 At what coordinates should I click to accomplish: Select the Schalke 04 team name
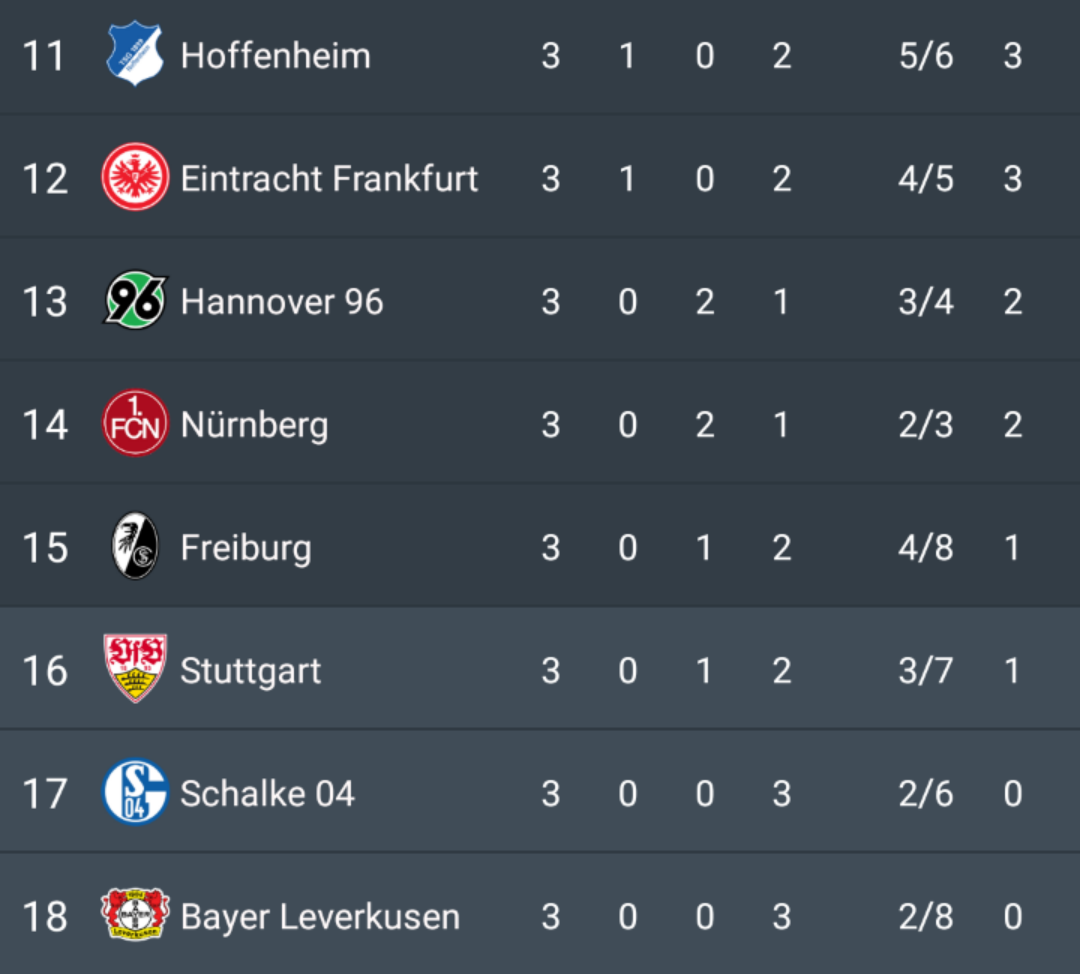click(267, 794)
